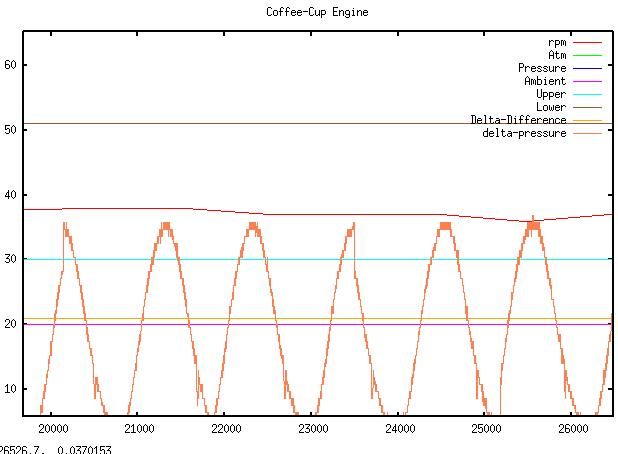Click the 24000 x-axis tick label
618x454 pixels.
click(x=400, y=428)
